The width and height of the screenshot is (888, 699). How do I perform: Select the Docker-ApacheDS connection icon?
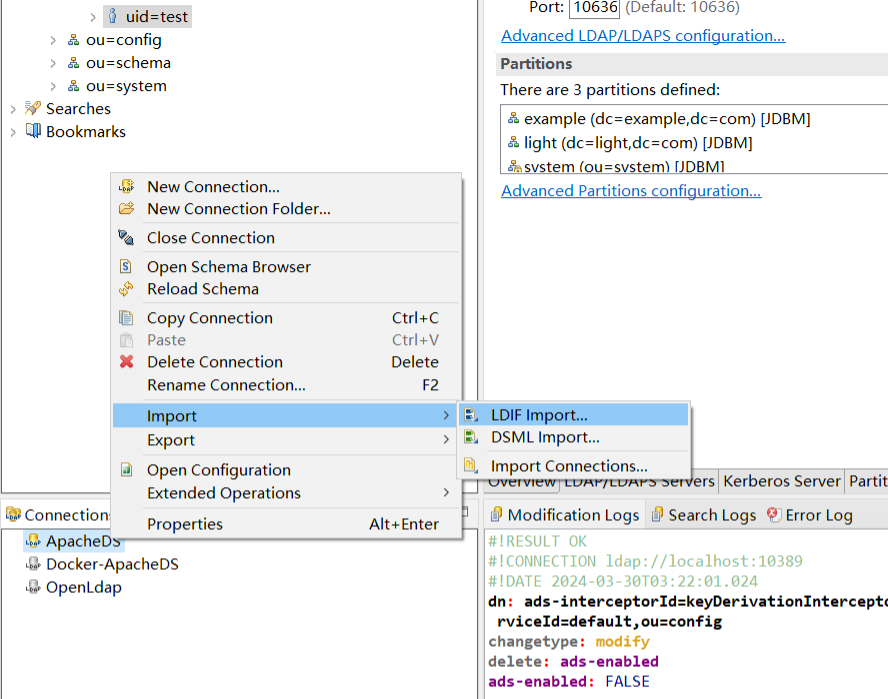tap(33, 564)
